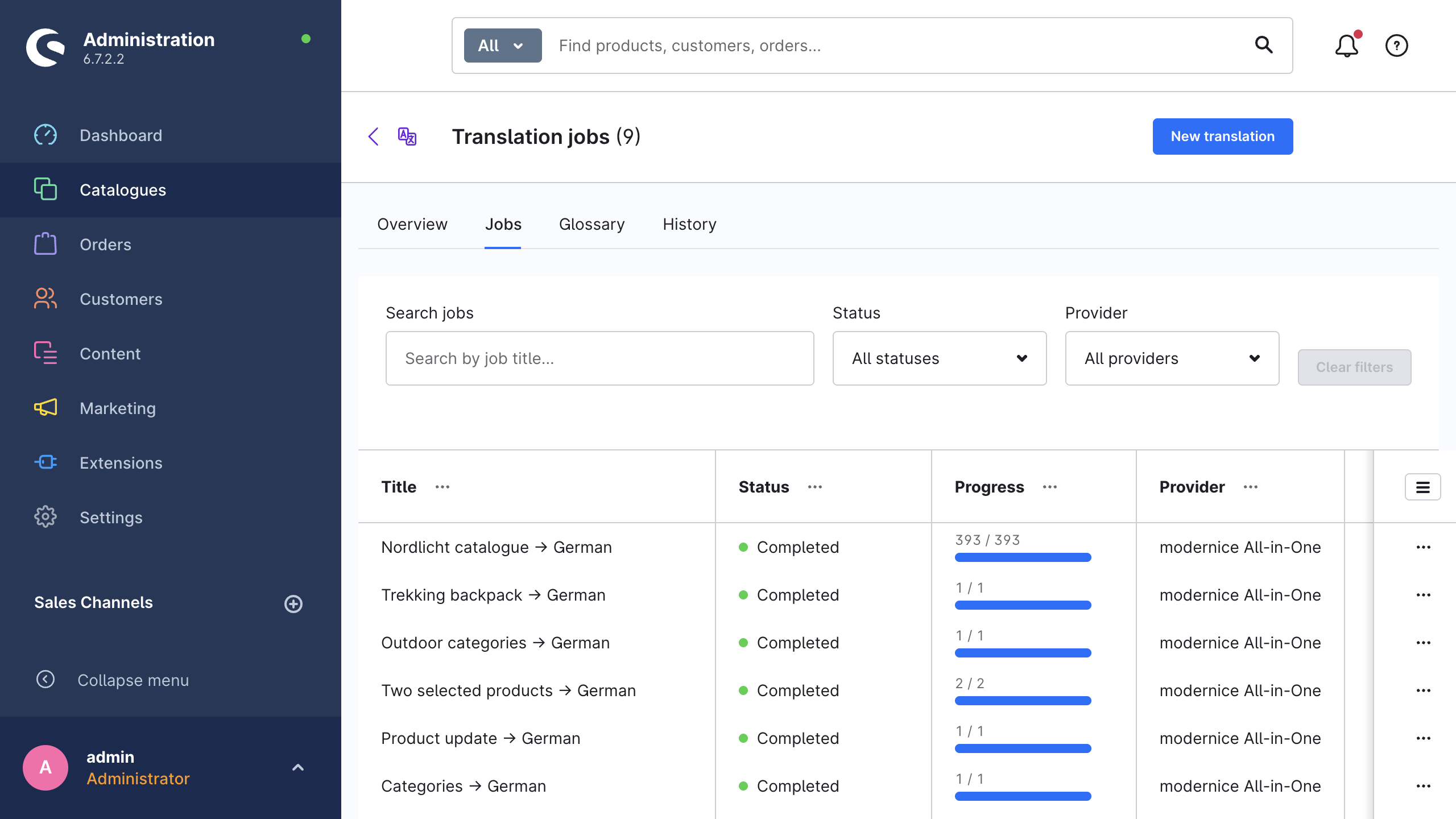The image size is (1456, 819).
Task: Click the Extensions plug icon
Action: tap(45, 462)
